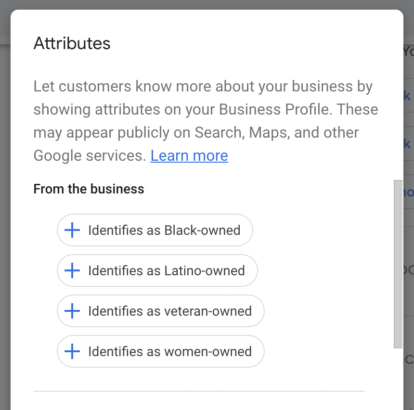Click the attributes description paragraph text
The height and width of the screenshot is (410, 414).
click(206, 121)
